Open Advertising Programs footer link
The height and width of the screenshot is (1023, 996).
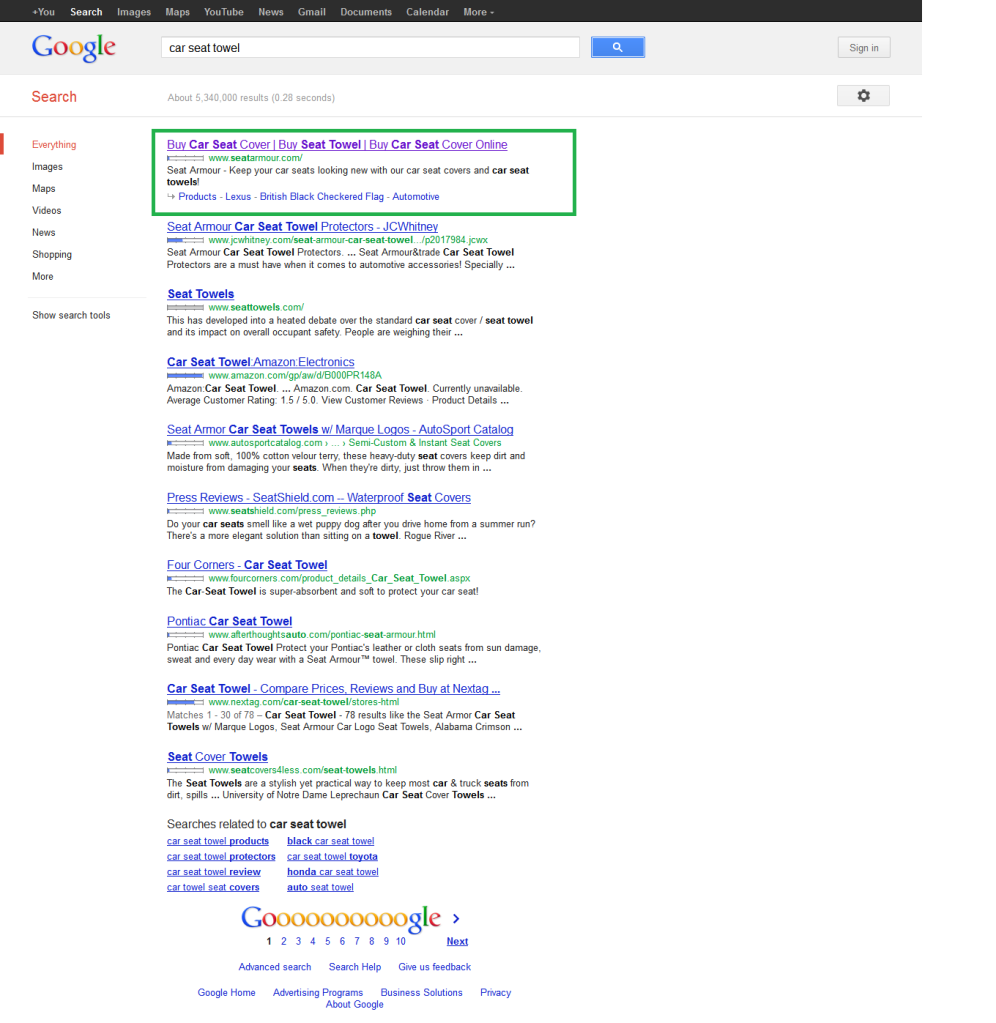(x=318, y=992)
